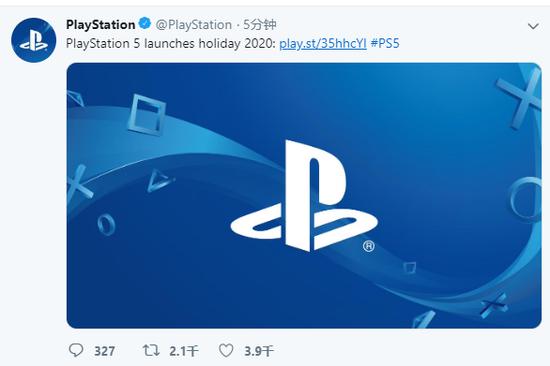Expand the tweet options chevron

(533, 26)
